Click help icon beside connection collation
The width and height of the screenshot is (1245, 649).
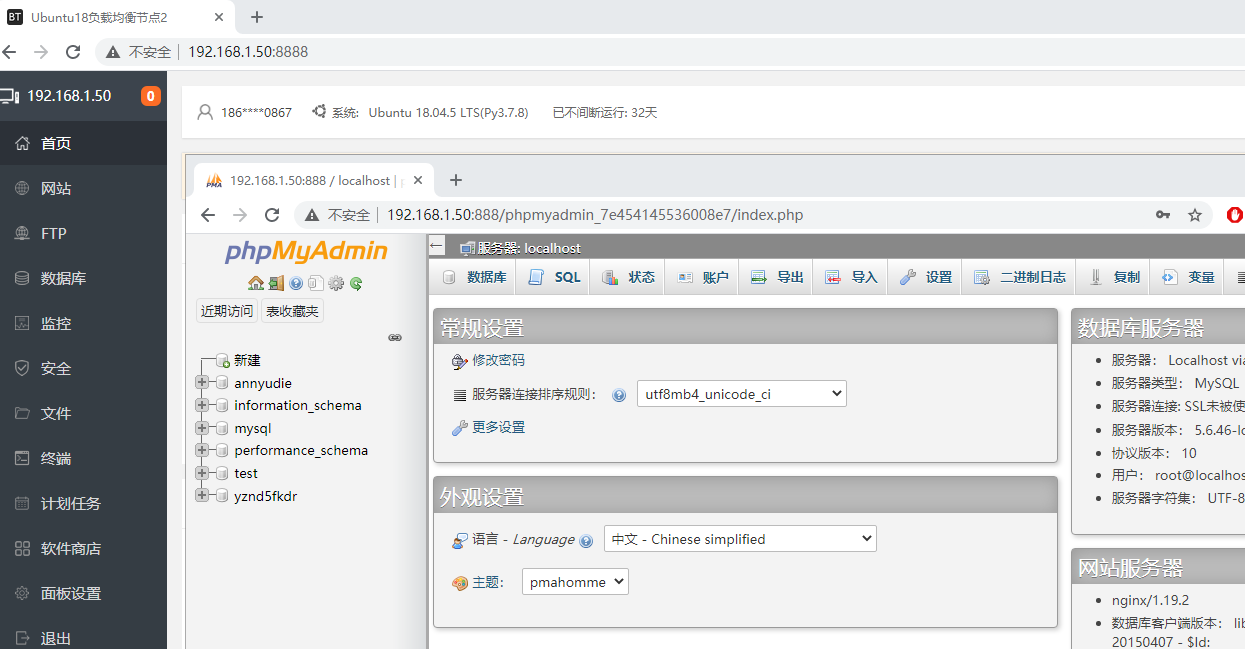(619, 395)
